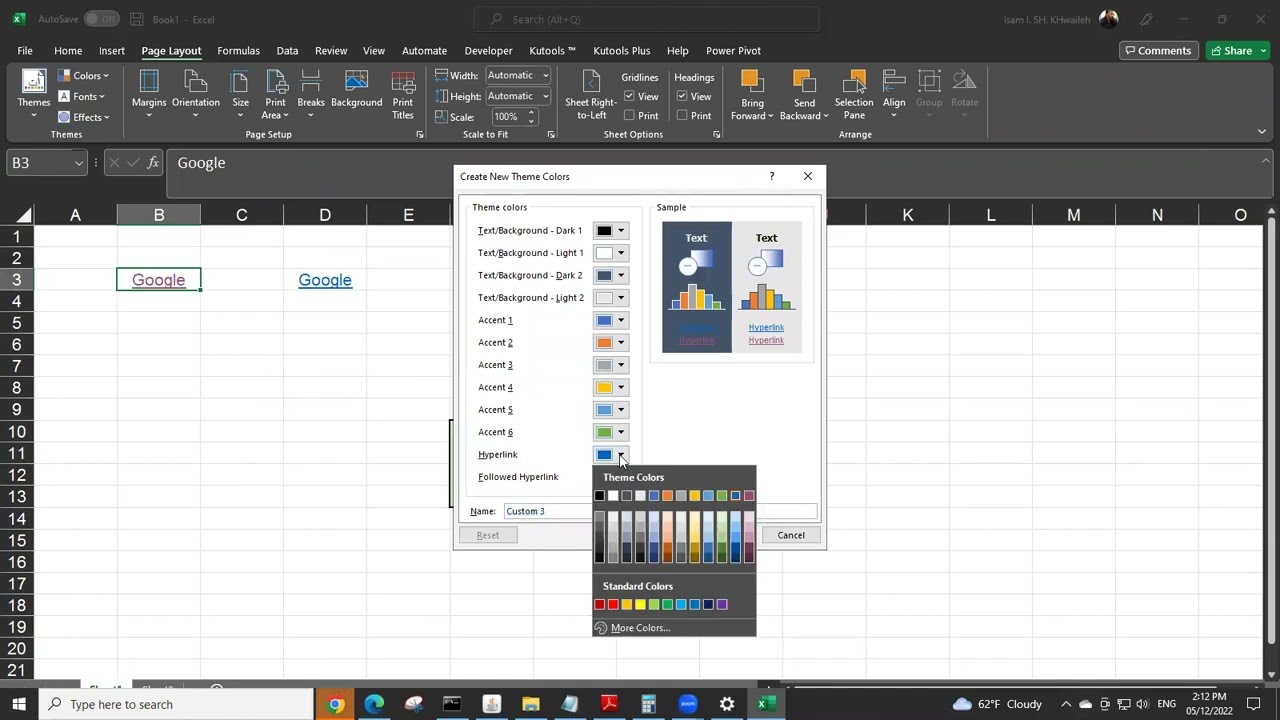Open the Themes gallery button
This screenshot has height=720, width=1280.
[33, 95]
